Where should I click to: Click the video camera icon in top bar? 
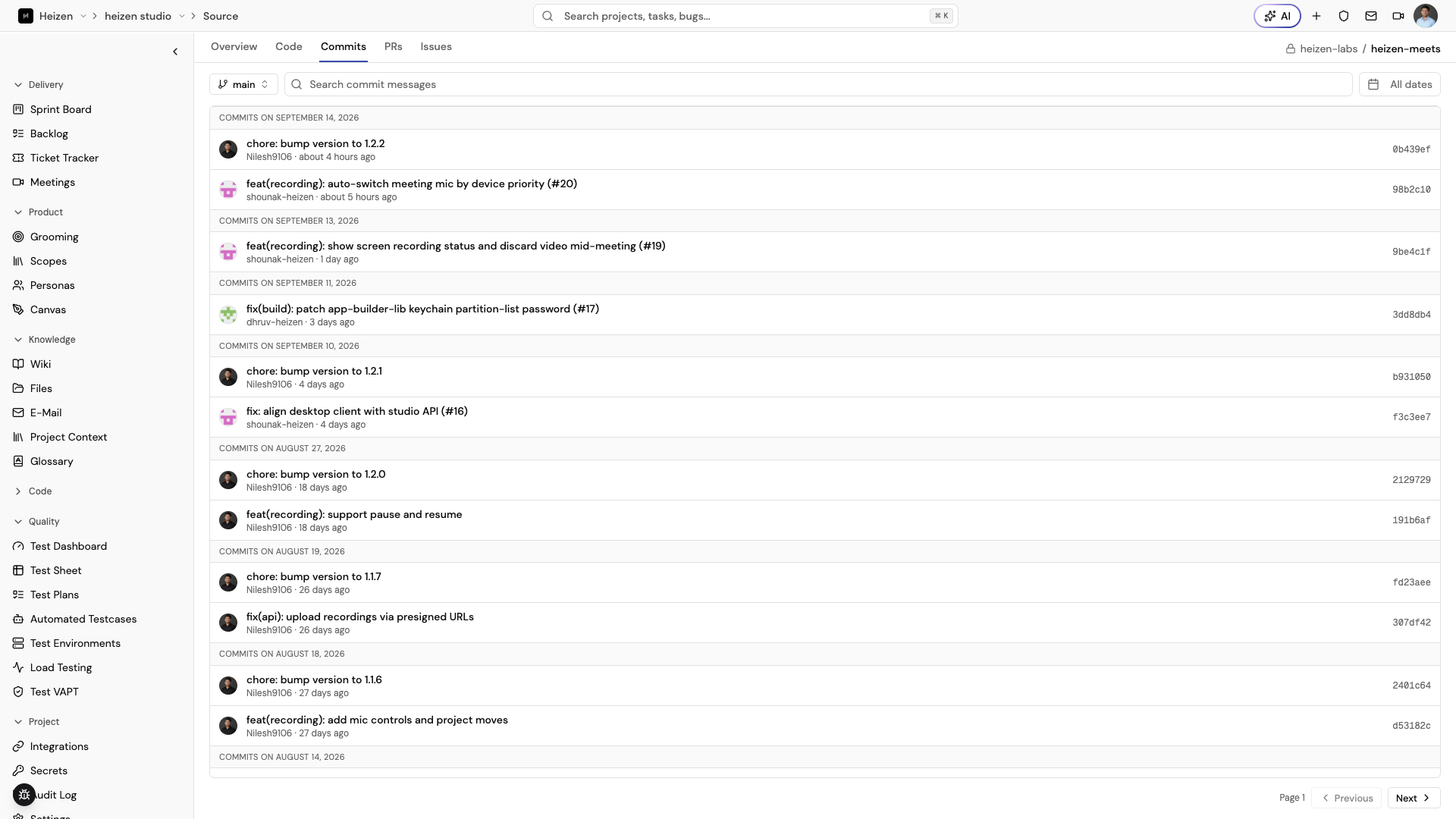[1398, 16]
